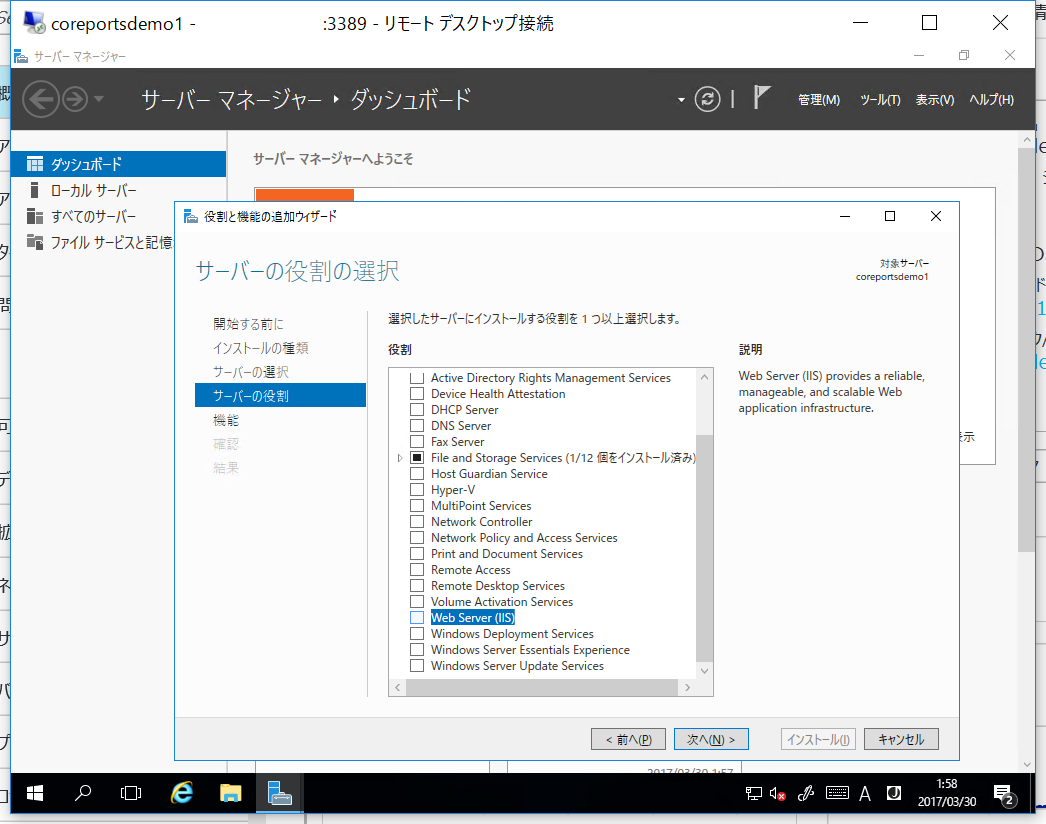Check the DHCP Server role
This screenshot has width=1046, height=824.
(417, 410)
